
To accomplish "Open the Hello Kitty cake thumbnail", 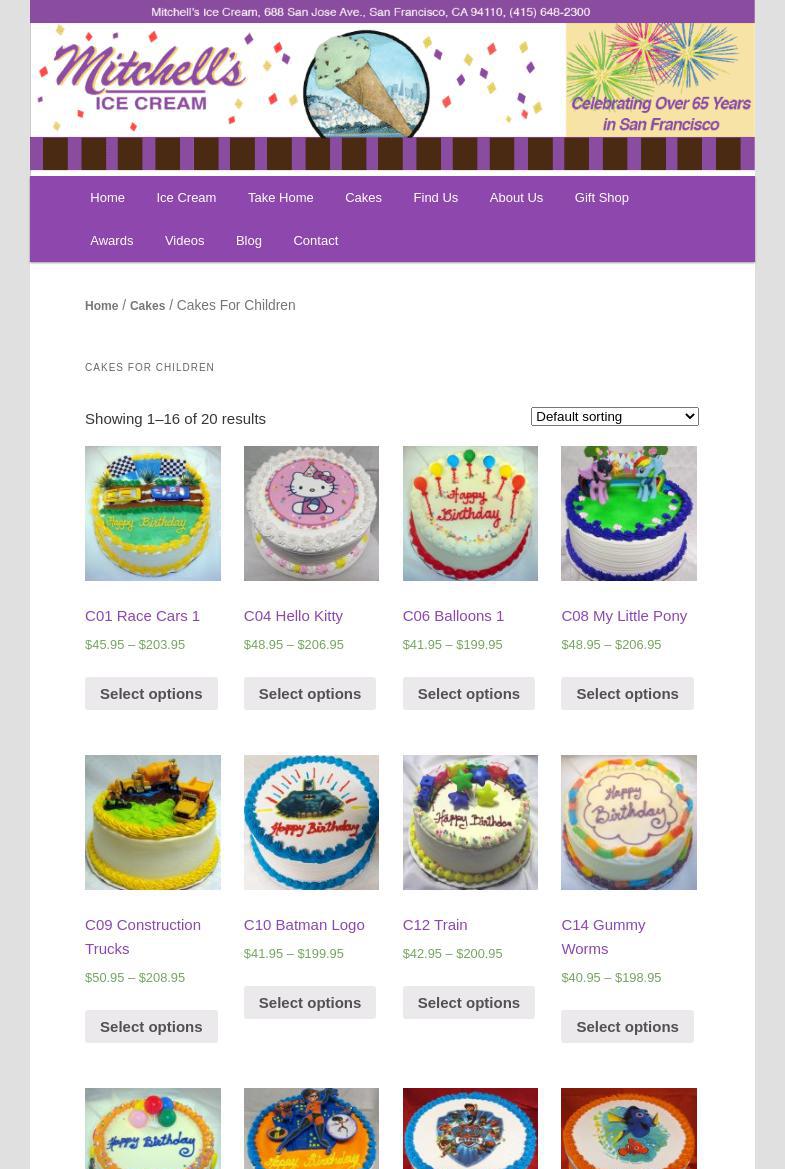I will click(311, 513).
